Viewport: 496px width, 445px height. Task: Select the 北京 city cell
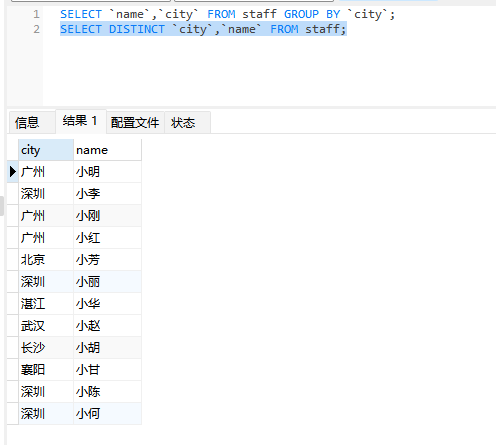click(x=46, y=260)
